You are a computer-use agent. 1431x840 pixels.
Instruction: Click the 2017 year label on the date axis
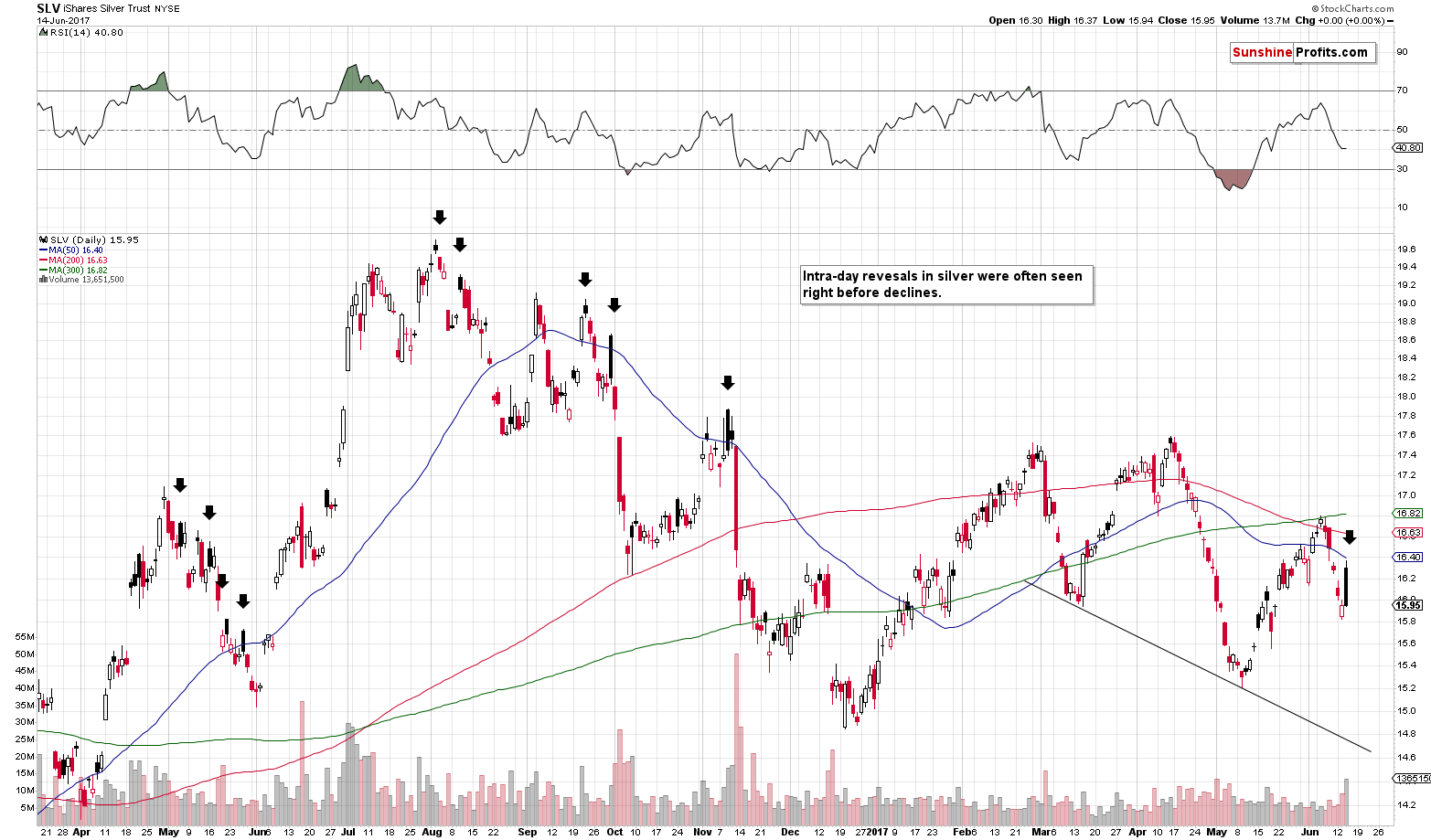click(878, 833)
